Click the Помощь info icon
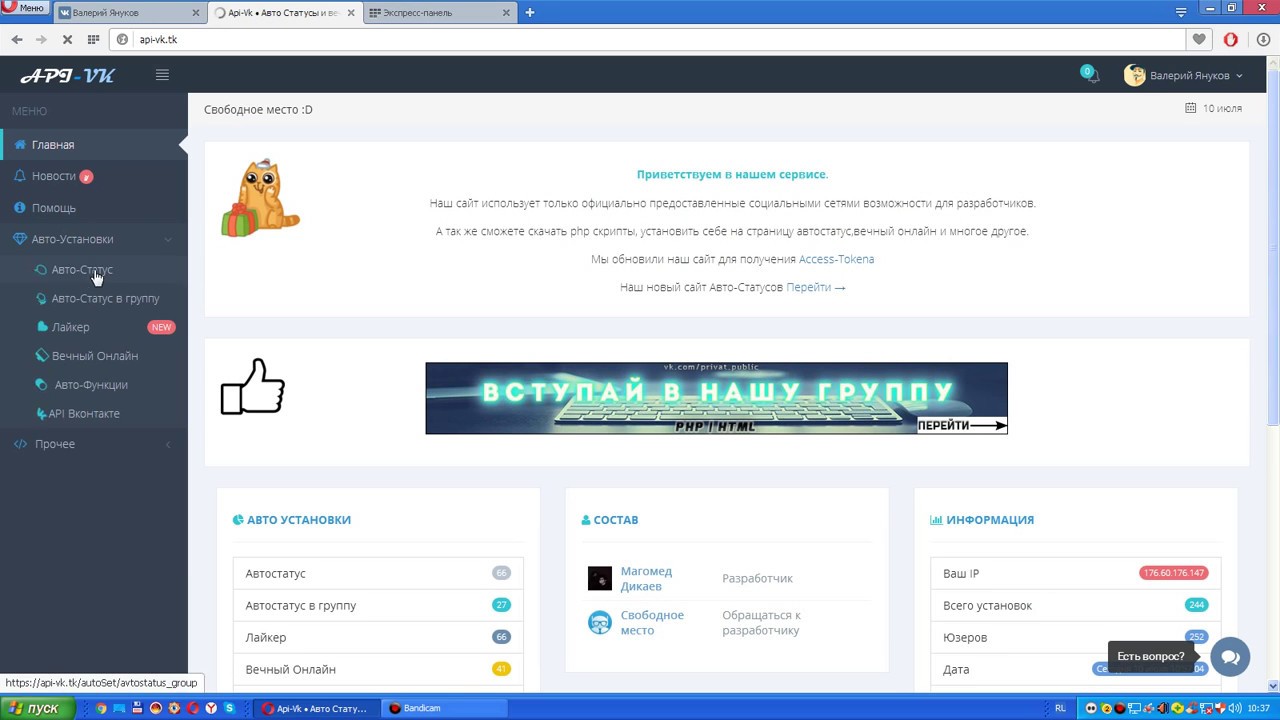Image resolution: width=1280 pixels, height=720 pixels. click(20, 208)
